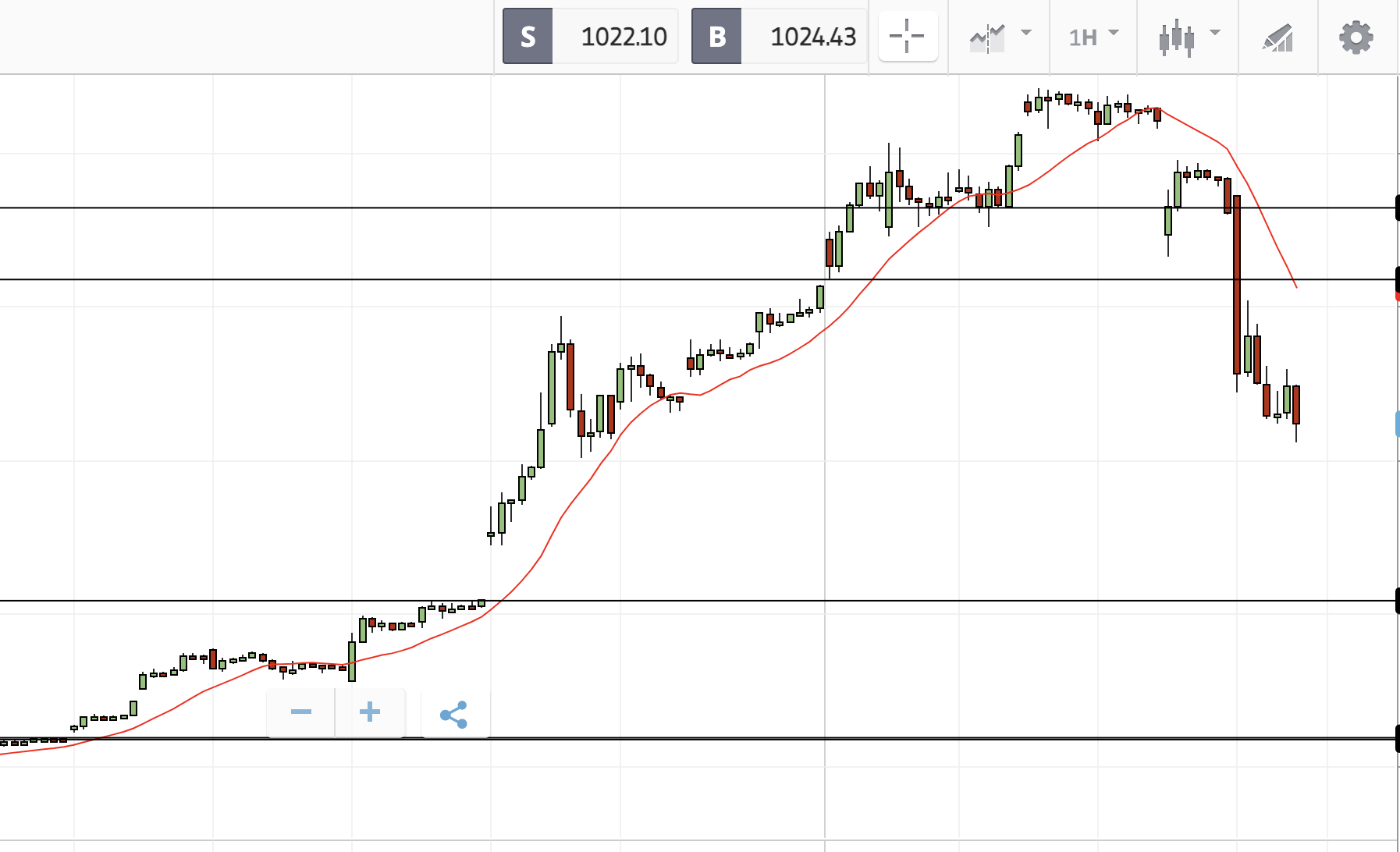Zoom out with the minus button
The image size is (1400, 852).
(x=301, y=712)
